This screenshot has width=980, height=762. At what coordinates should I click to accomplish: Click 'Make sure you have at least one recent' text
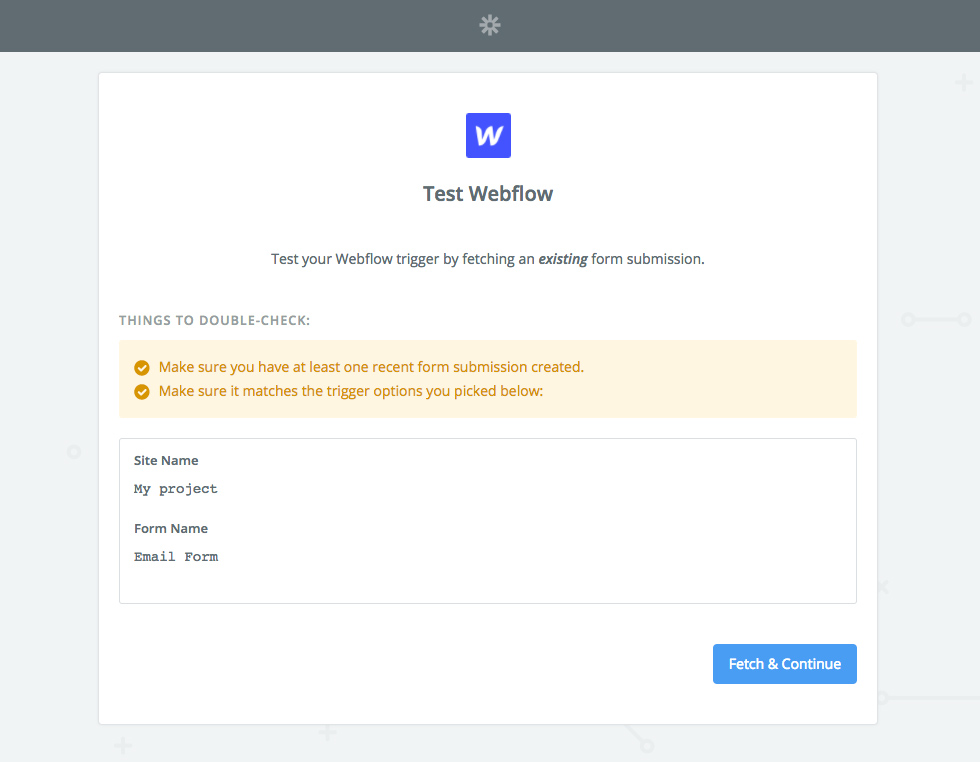coord(371,367)
